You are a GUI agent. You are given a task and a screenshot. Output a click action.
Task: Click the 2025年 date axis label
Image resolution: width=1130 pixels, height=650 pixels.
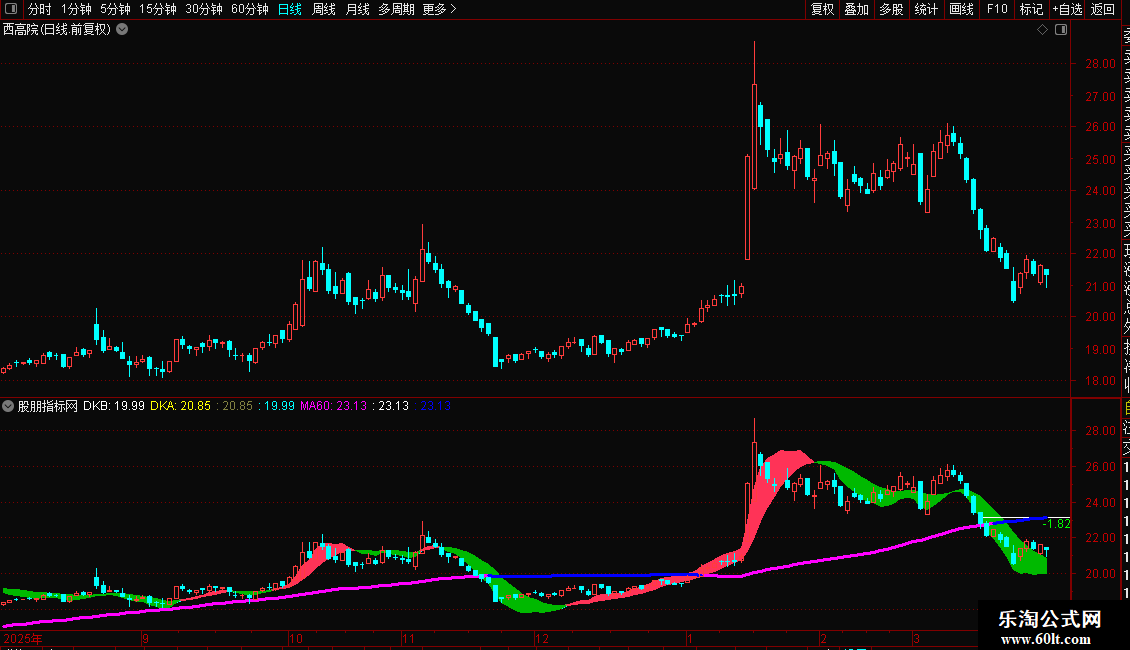pyautogui.click(x=23, y=639)
